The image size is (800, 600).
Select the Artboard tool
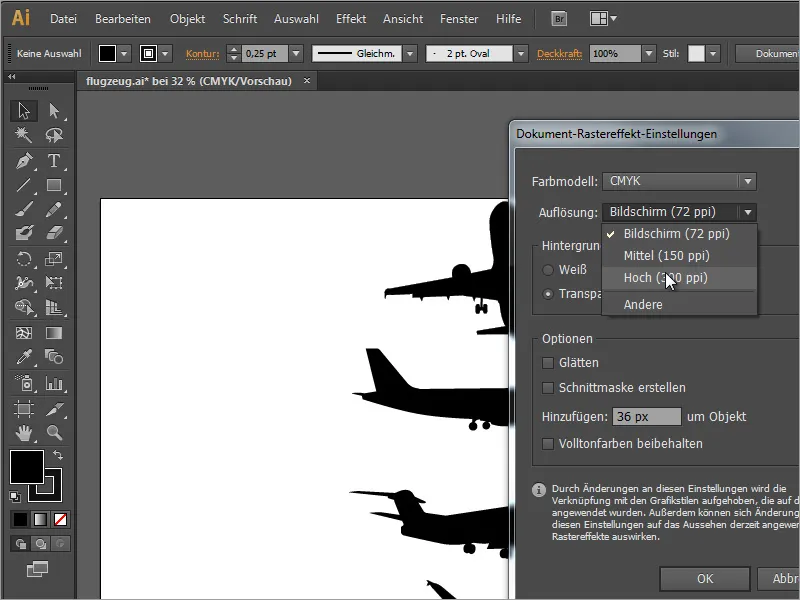[x=23, y=409]
